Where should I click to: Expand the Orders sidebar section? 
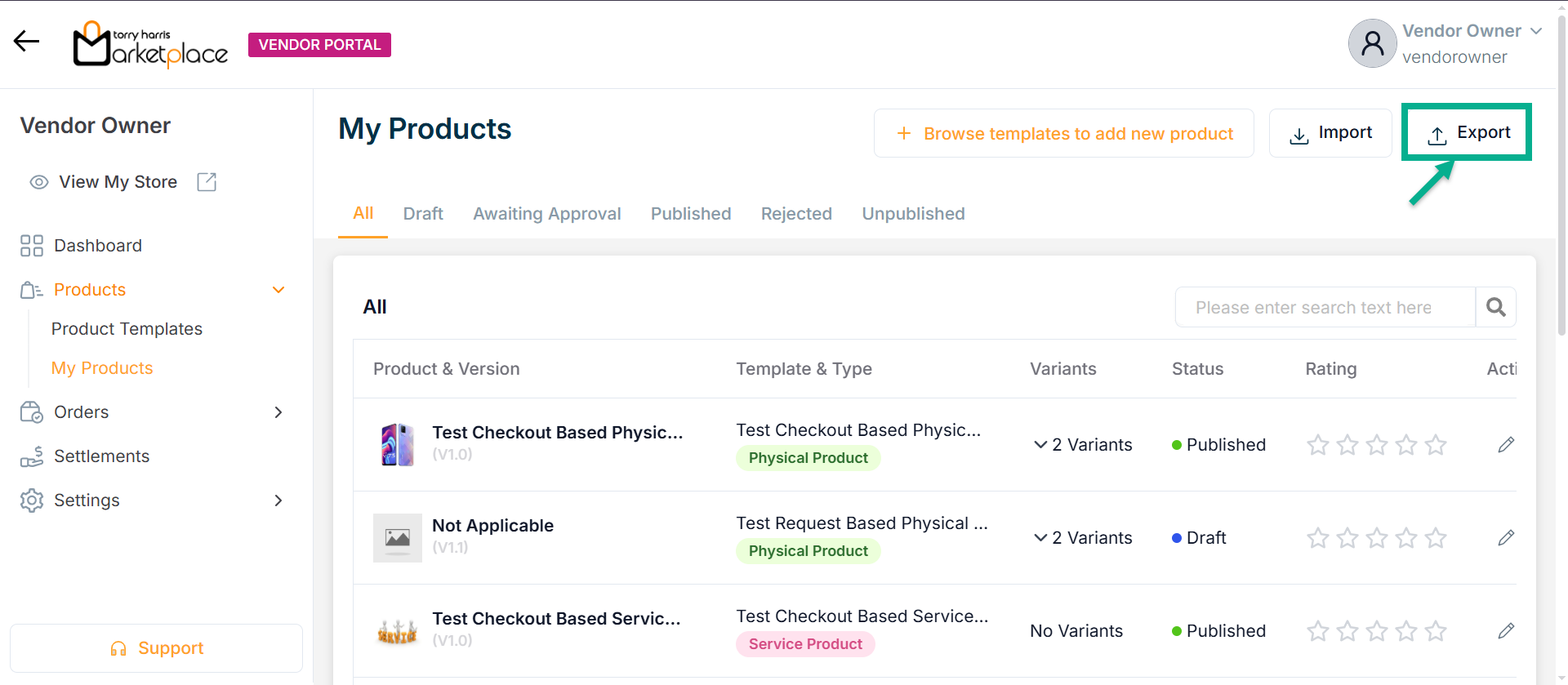point(278,412)
